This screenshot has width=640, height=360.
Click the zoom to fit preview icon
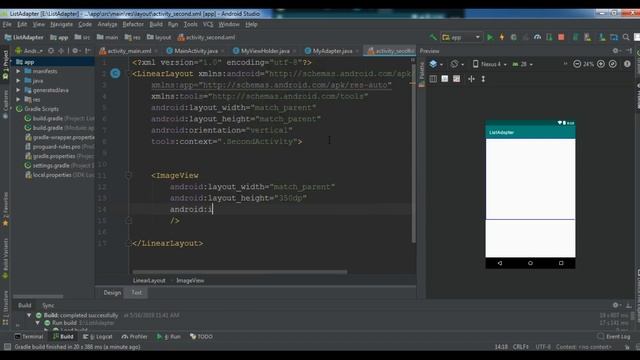(613, 64)
